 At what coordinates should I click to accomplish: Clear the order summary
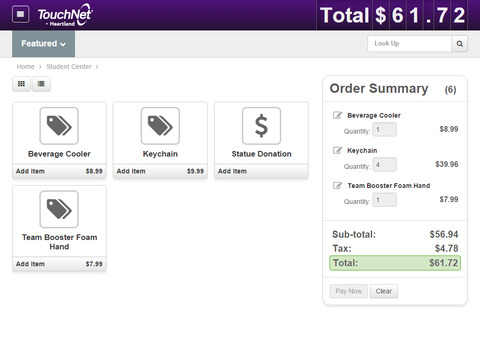384,291
